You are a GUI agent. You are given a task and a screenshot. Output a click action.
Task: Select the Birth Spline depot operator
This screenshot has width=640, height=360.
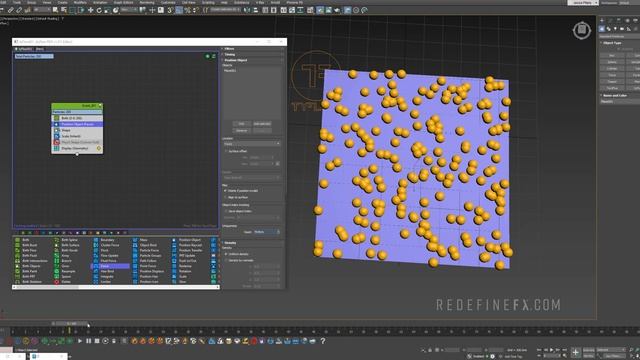67,240
